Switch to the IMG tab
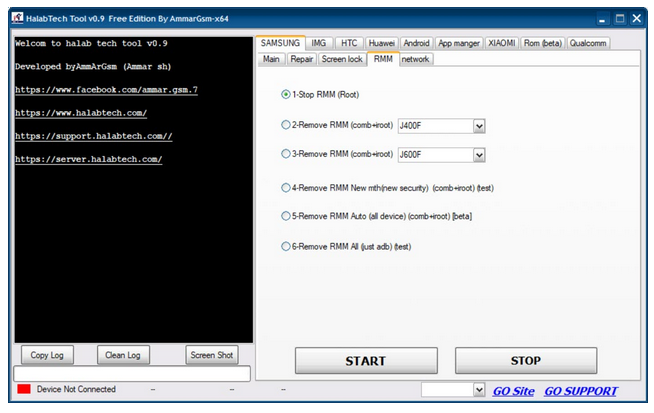Image resolution: width=654 pixels, height=413 pixels. pyautogui.click(x=319, y=43)
